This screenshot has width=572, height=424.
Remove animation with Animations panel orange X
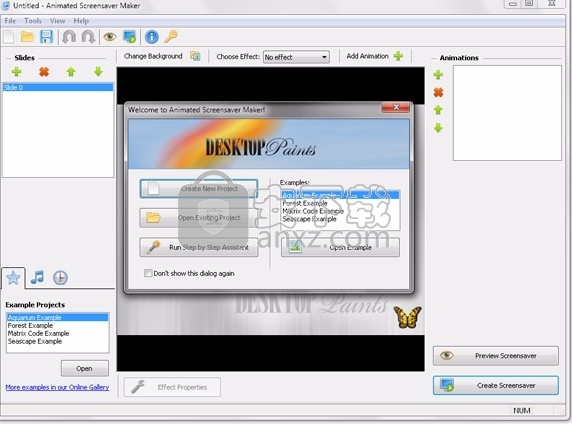[x=438, y=92]
